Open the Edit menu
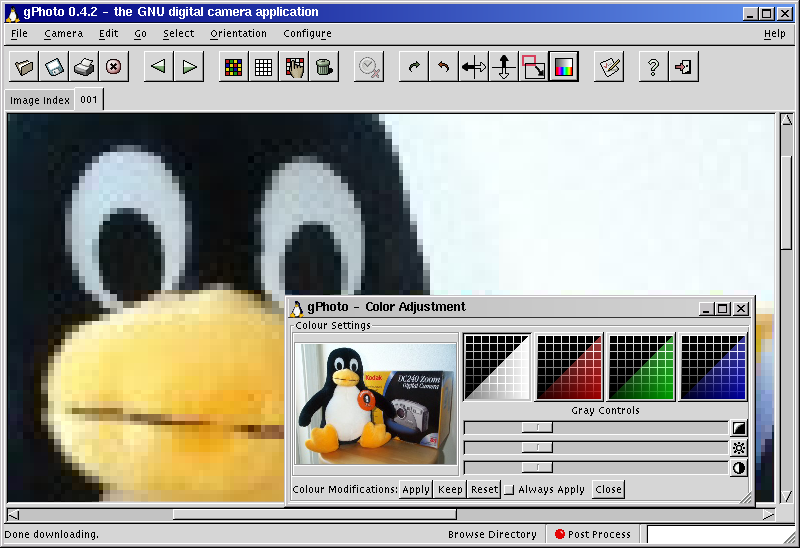Image resolution: width=800 pixels, height=548 pixels. (x=109, y=34)
